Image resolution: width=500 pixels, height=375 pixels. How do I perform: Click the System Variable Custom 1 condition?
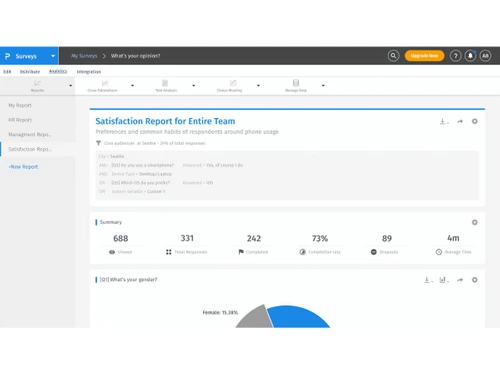point(138,192)
